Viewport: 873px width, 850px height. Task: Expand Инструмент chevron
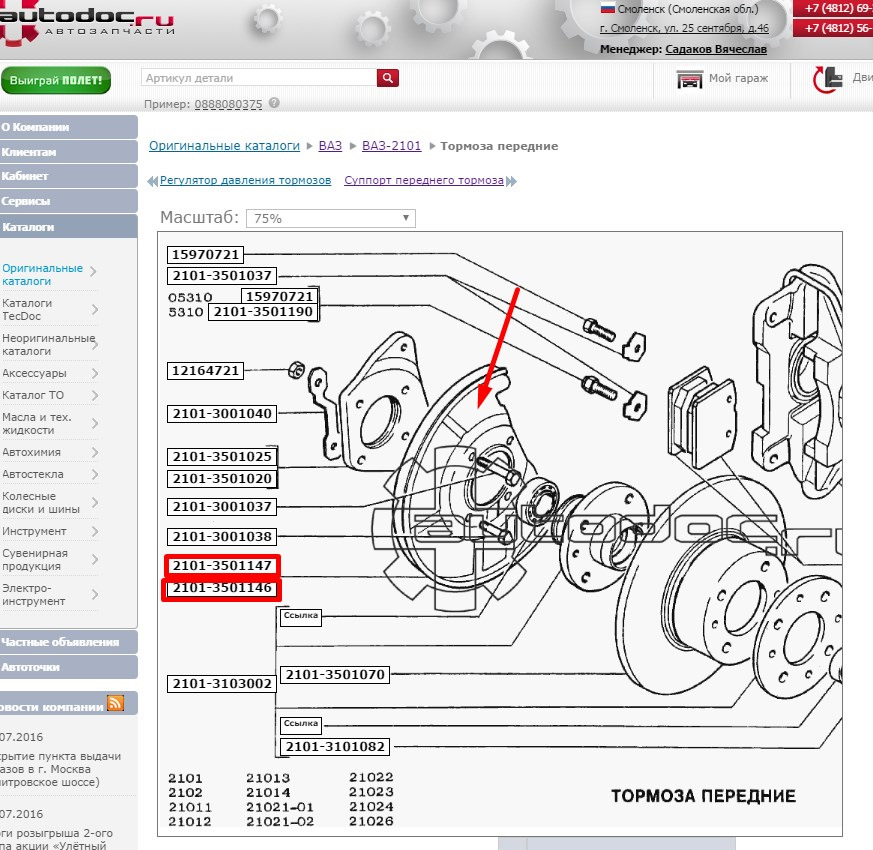(x=95, y=532)
